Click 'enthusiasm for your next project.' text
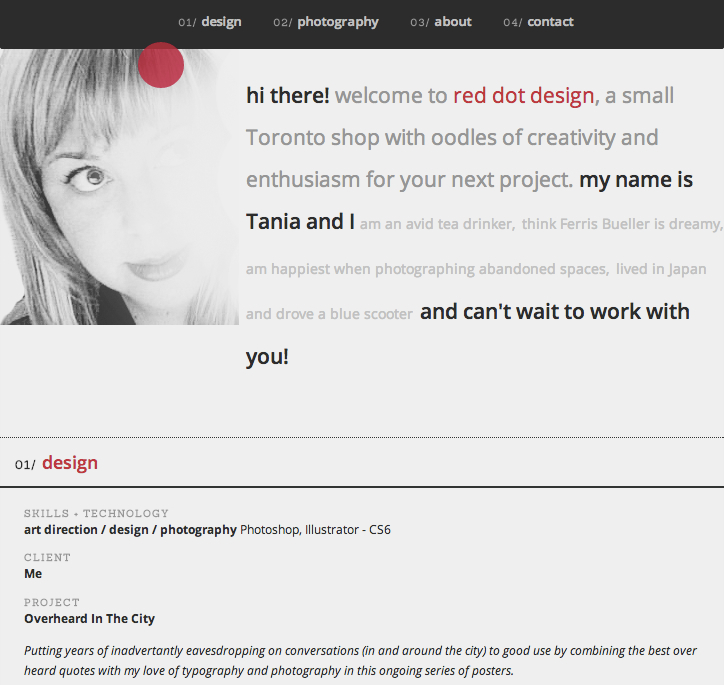724x685 pixels. (410, 180)
